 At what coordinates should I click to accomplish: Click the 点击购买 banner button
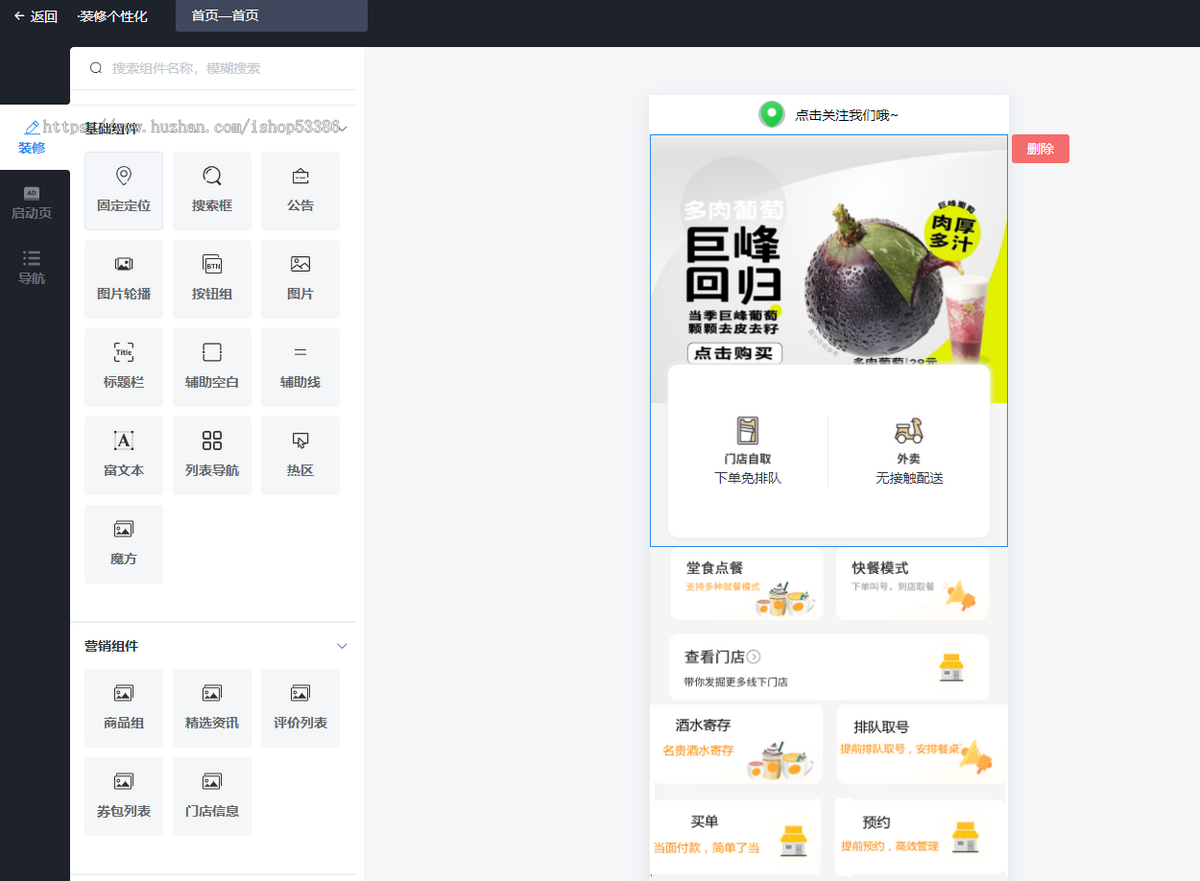click(735, 353)
